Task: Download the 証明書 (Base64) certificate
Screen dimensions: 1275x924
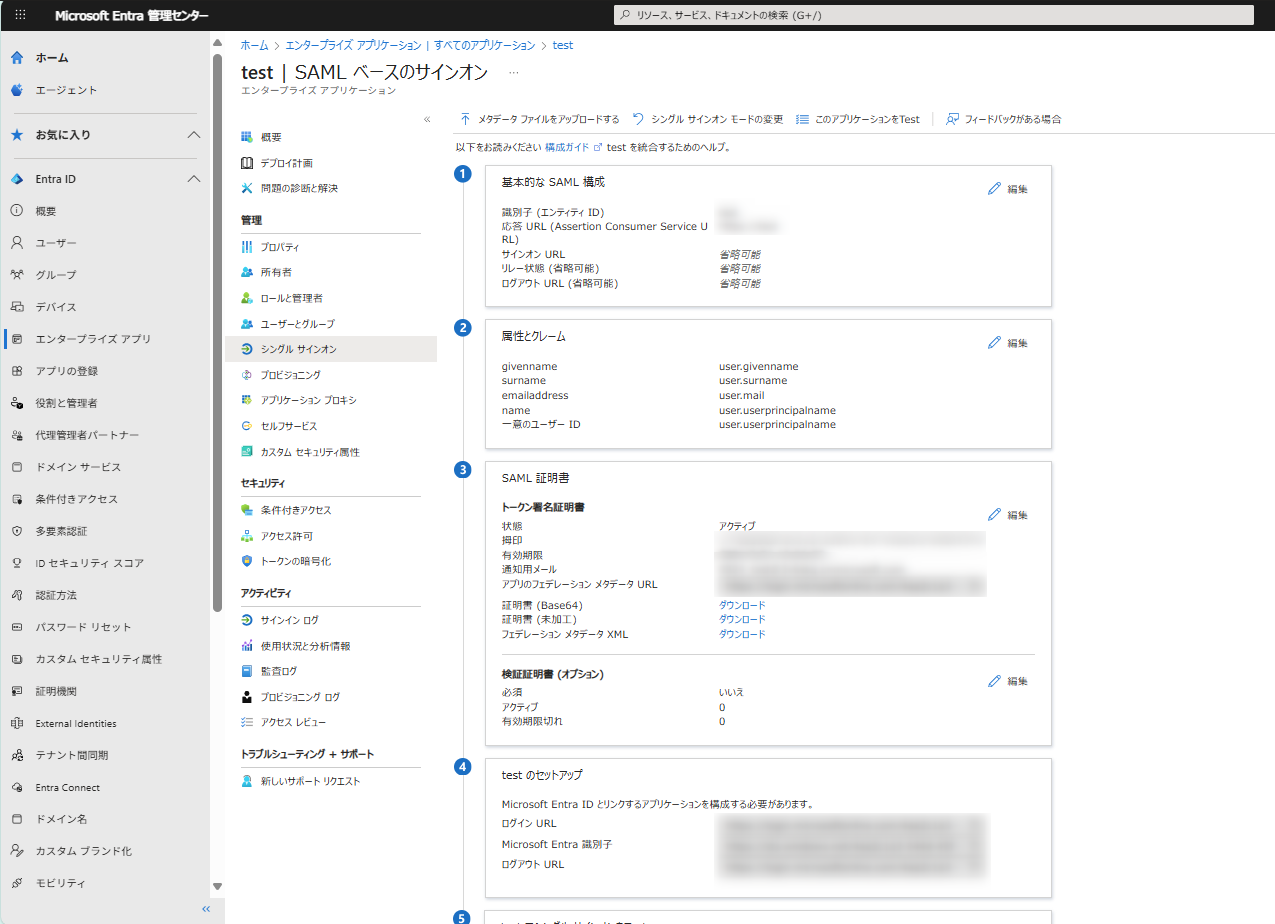Action: click(742, 605)
